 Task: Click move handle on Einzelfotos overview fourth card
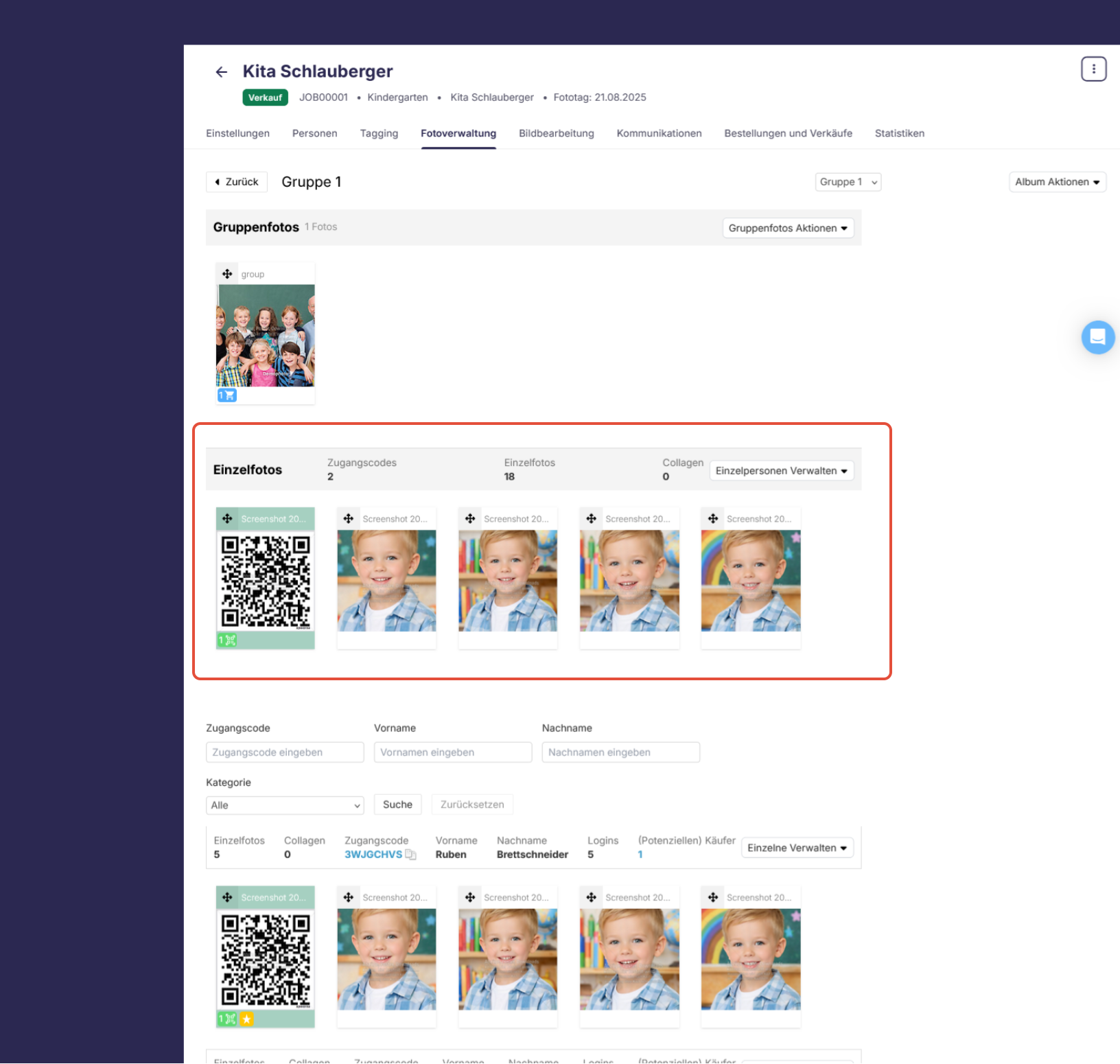pos(592,519)
